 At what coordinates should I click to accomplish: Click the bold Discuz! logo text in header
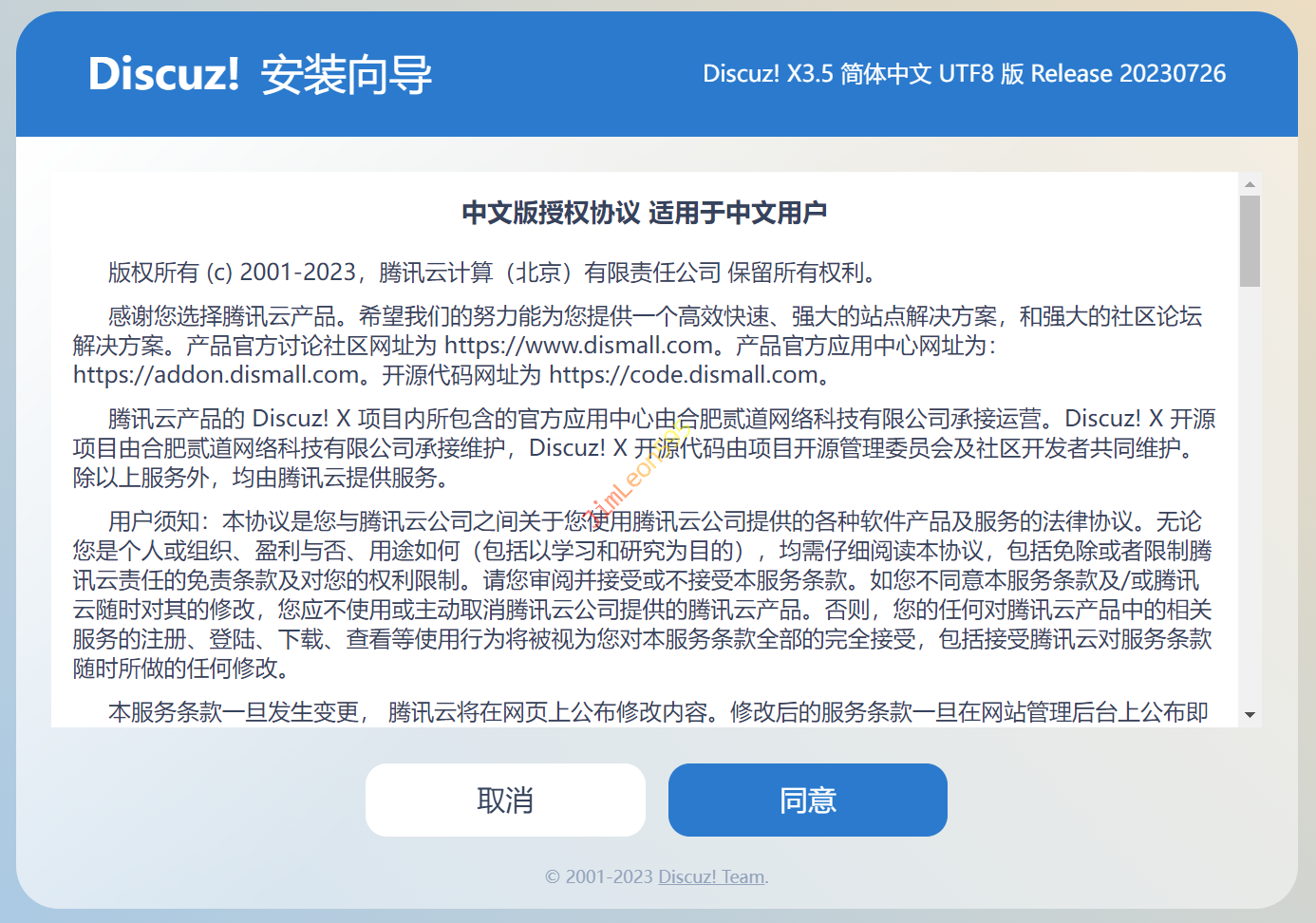(163, 74)
